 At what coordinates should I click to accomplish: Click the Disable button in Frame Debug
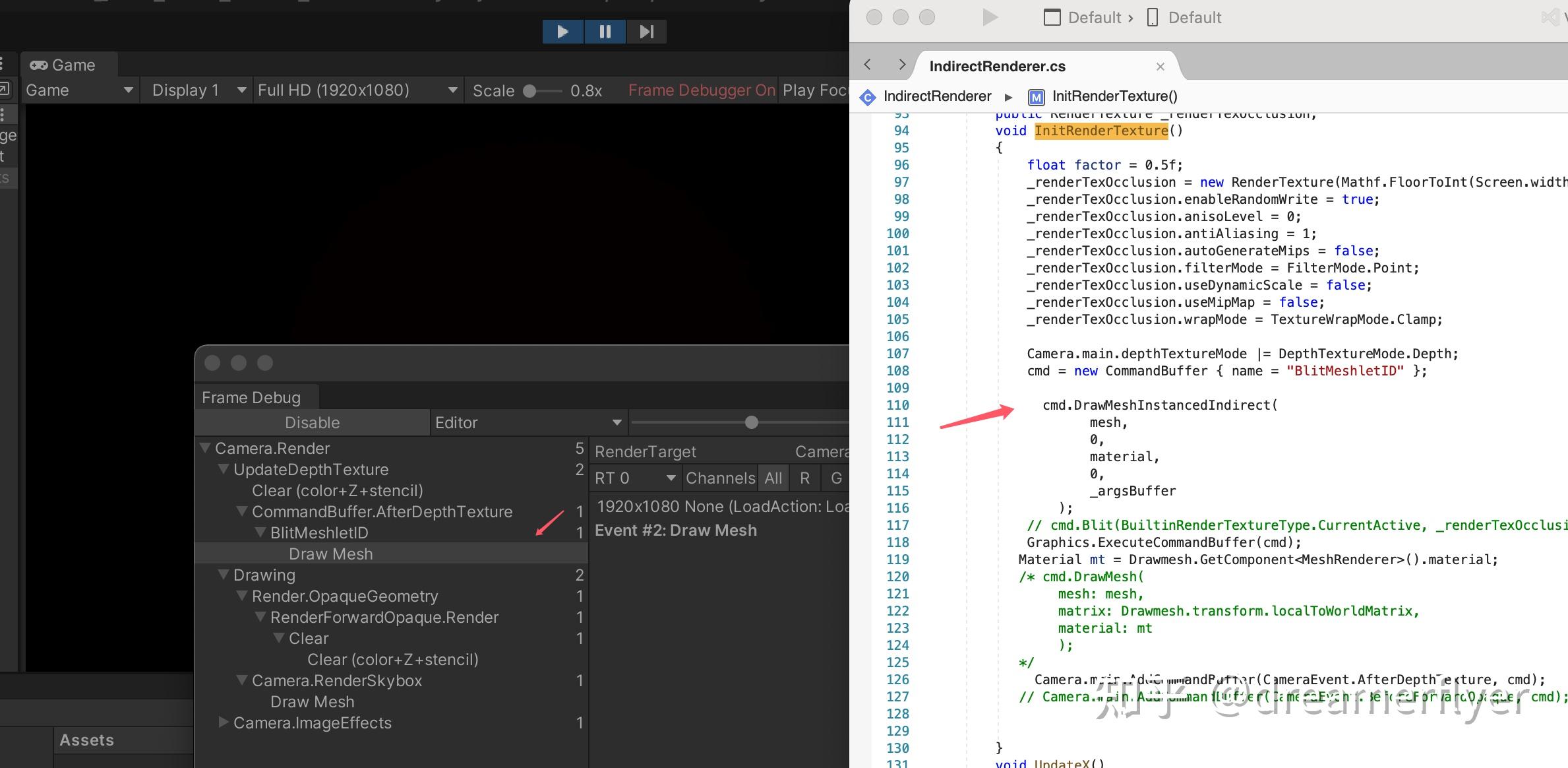(313, 422)
